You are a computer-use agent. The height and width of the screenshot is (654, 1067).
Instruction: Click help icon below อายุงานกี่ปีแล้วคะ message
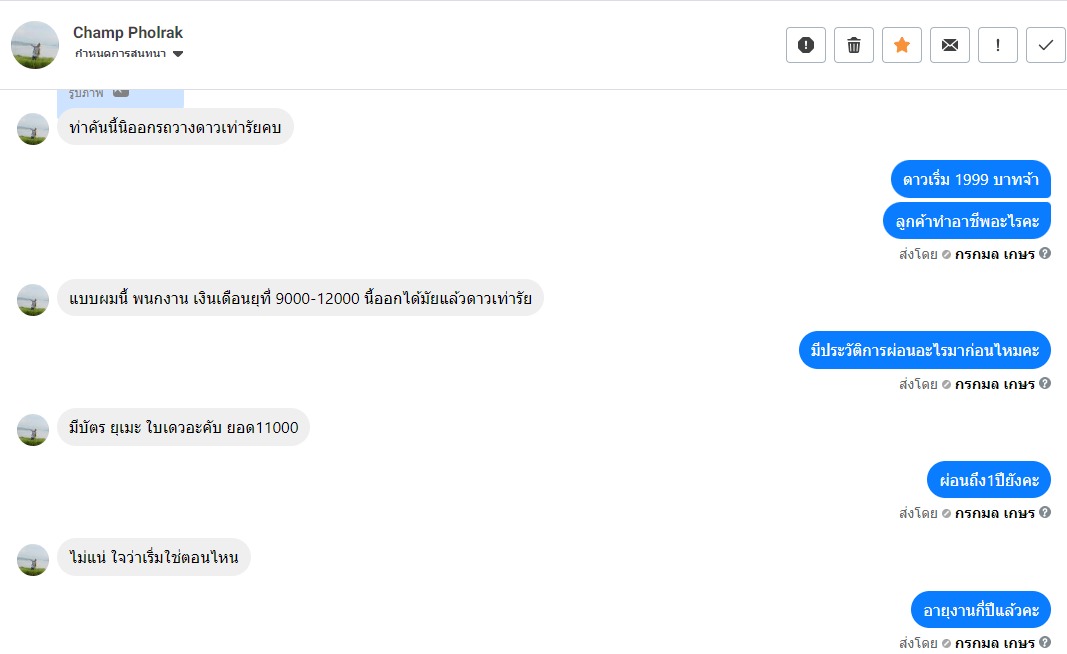coord(1045,642)
